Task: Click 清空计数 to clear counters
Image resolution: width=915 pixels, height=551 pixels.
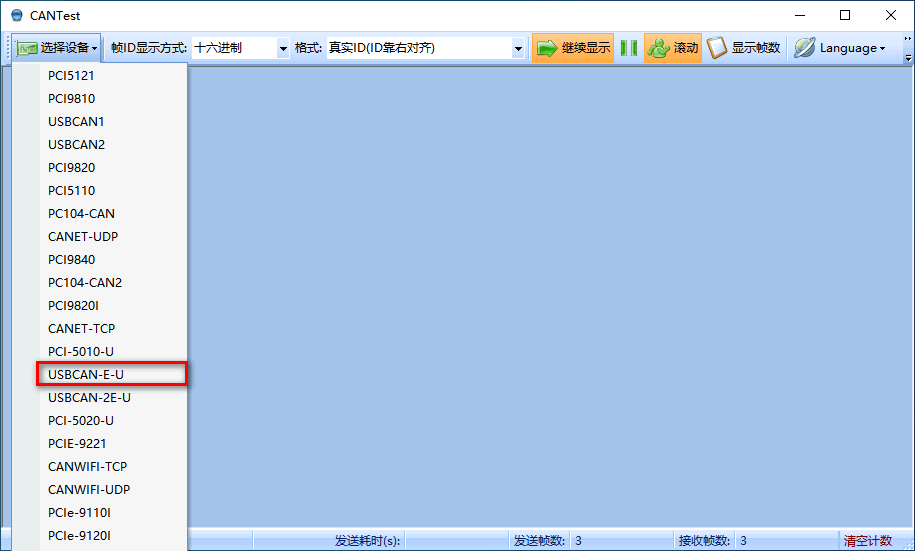Action: coord(867,541)
